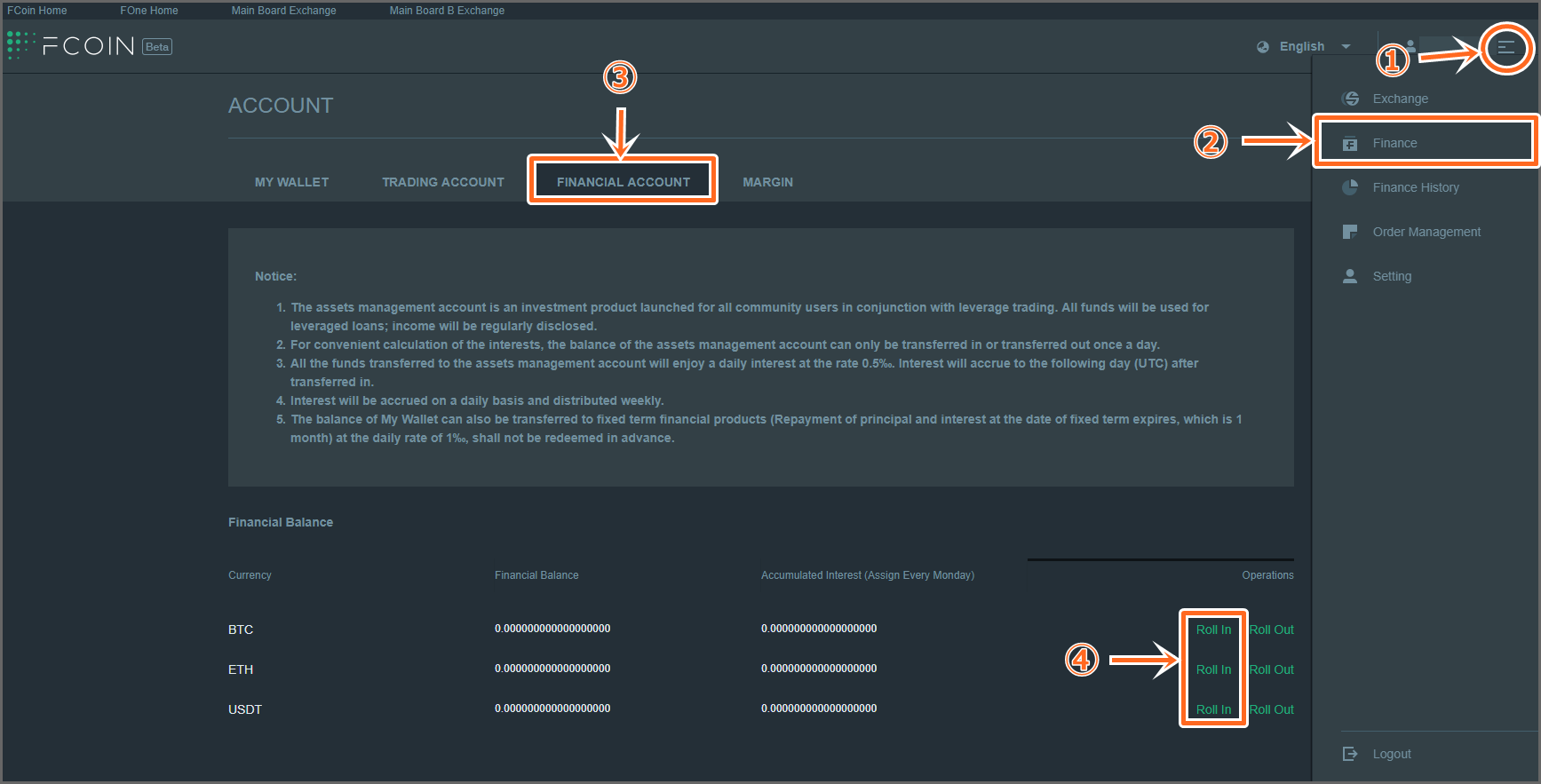Open Main Board Exchange link
1541x784 pixels.
[283, 11]
